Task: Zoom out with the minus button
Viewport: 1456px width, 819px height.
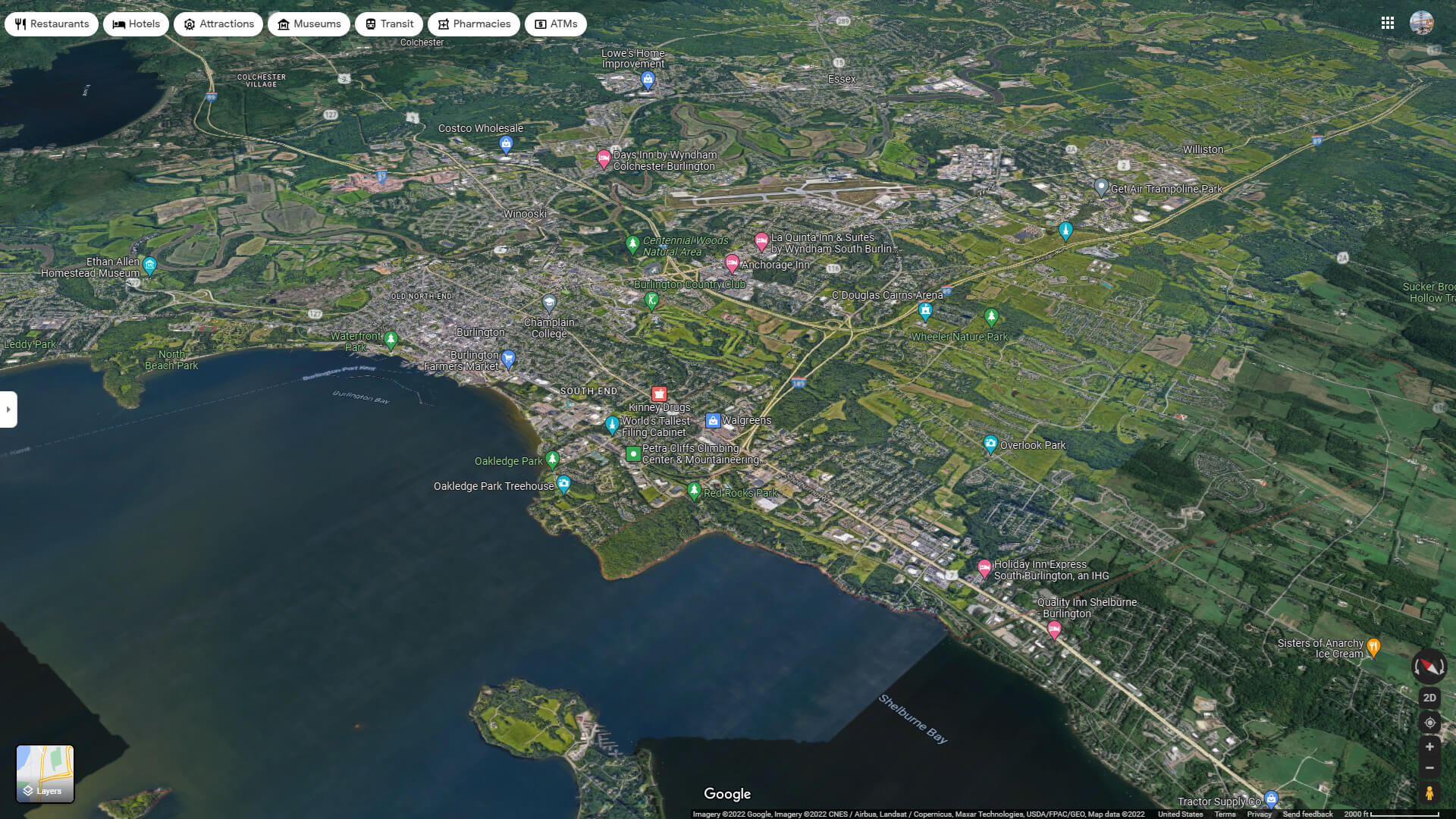Action: [1429, 768]
